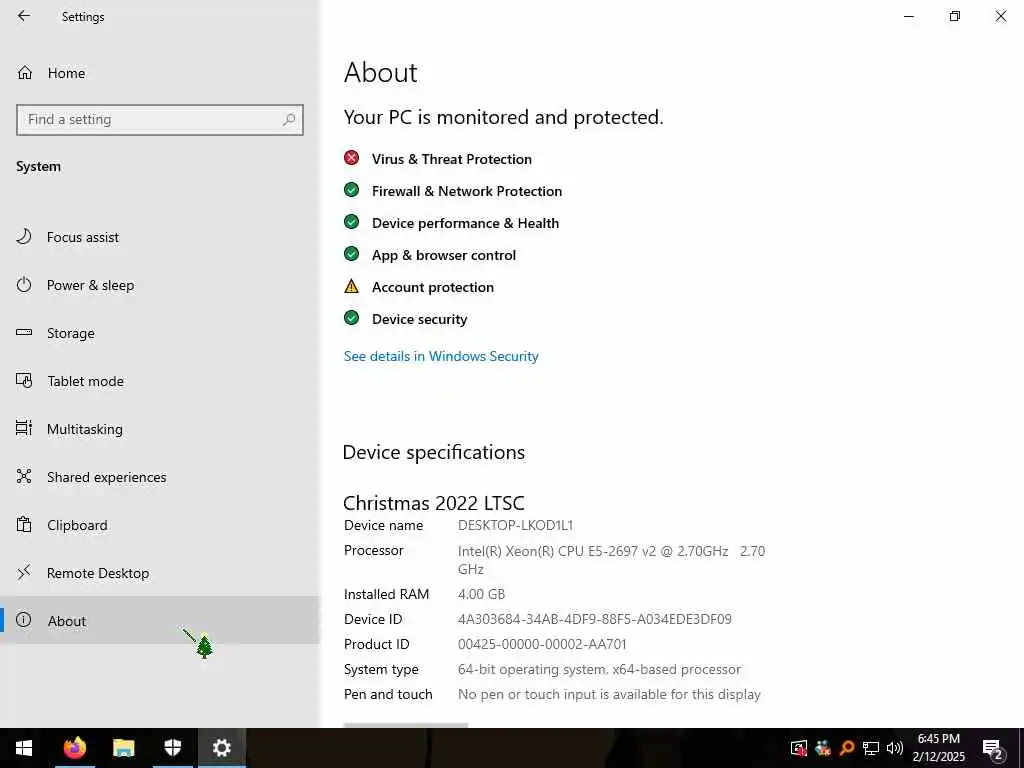The image size is (1024, 768).
Task: Click the red error icon for Virus protection
Action: point(351,158)
